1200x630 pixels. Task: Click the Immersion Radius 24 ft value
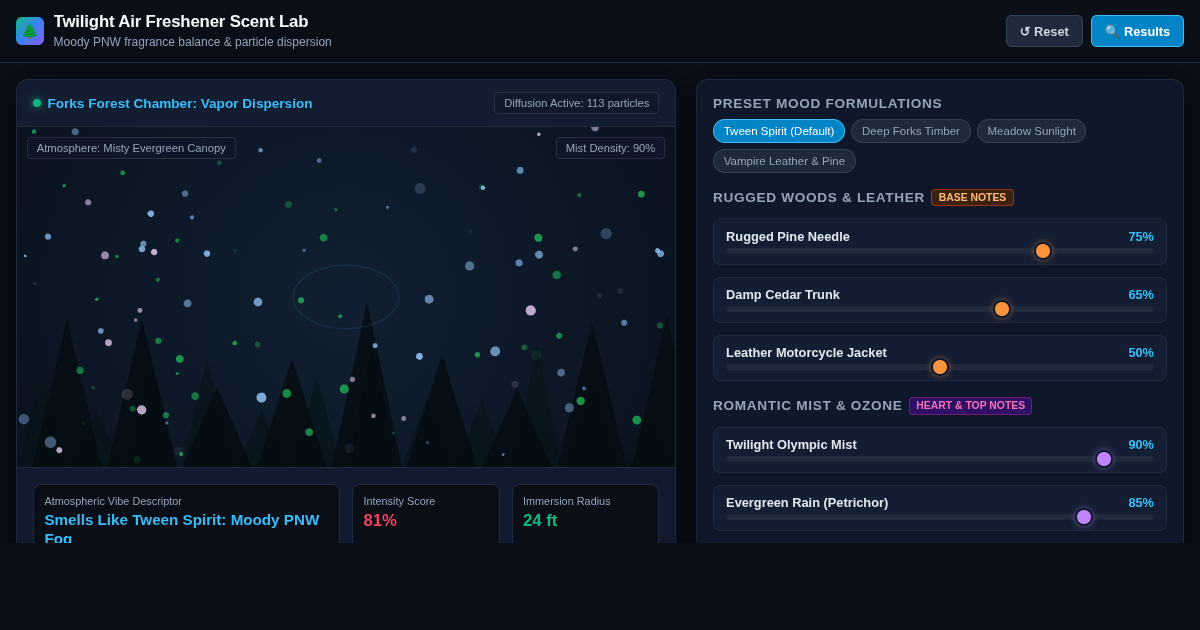(x=540, y=521)
